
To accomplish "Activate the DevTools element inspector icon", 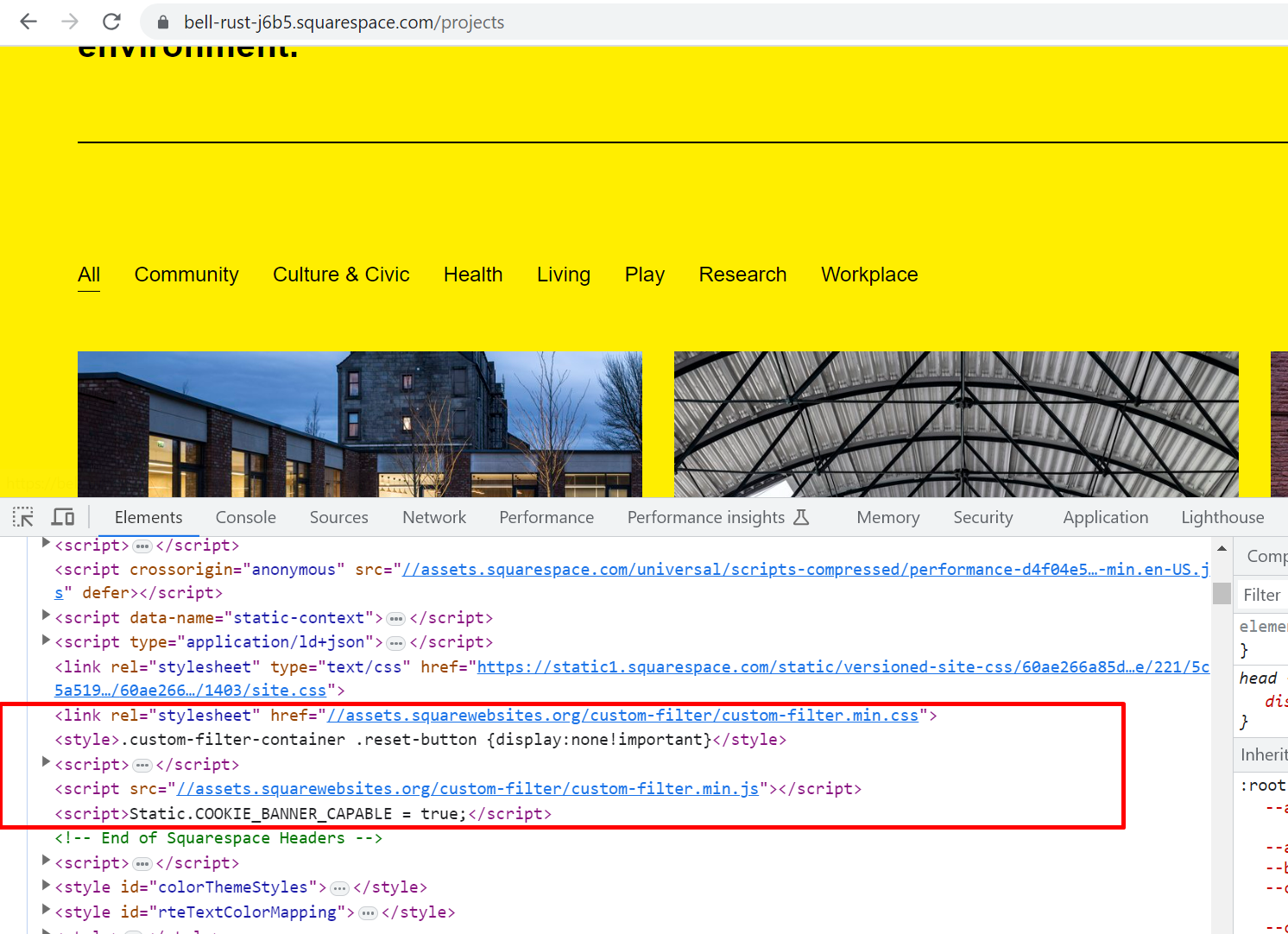I will coord(23,517).
